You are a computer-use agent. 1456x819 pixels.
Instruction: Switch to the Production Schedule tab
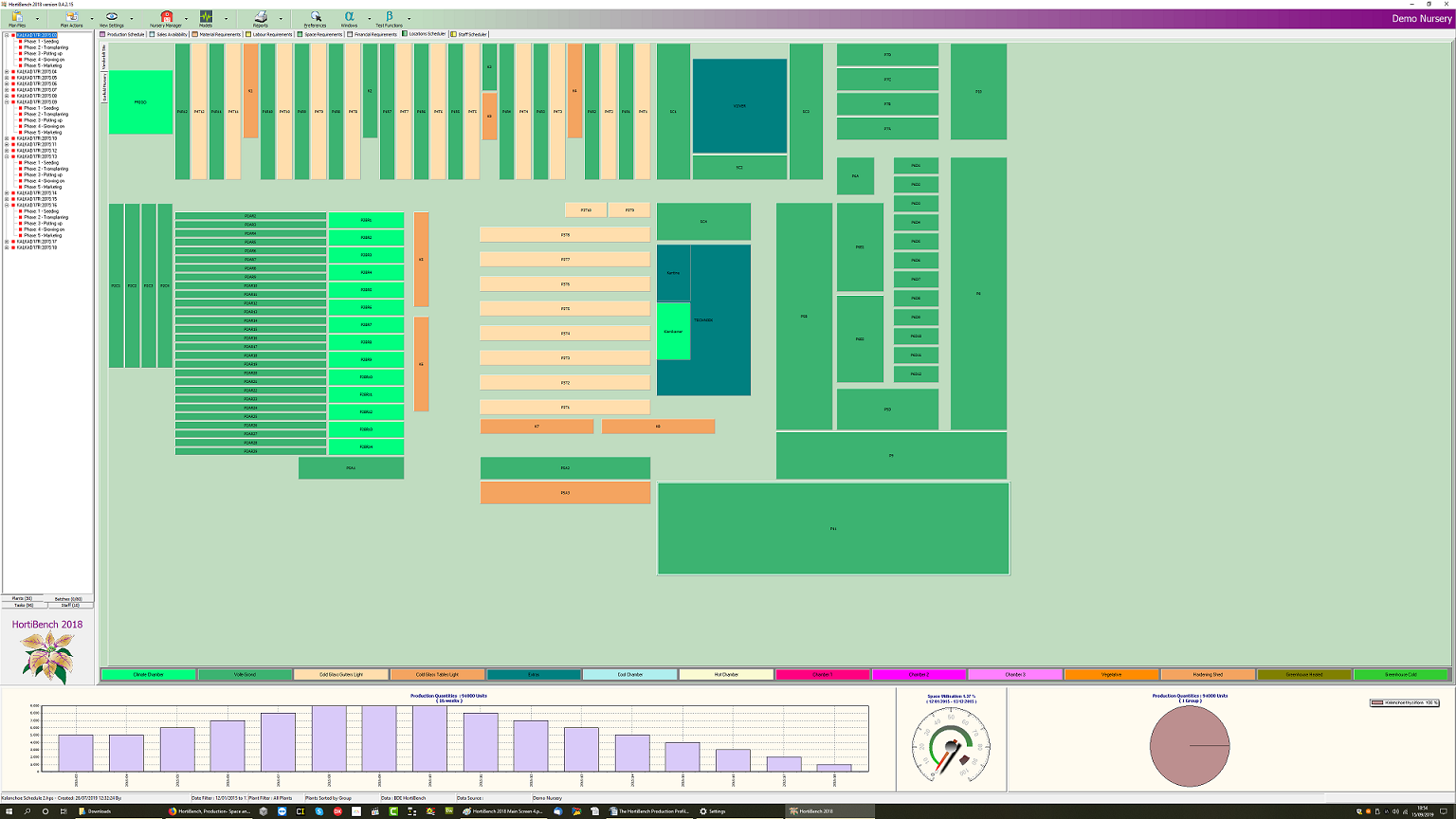tap(124, 34)
